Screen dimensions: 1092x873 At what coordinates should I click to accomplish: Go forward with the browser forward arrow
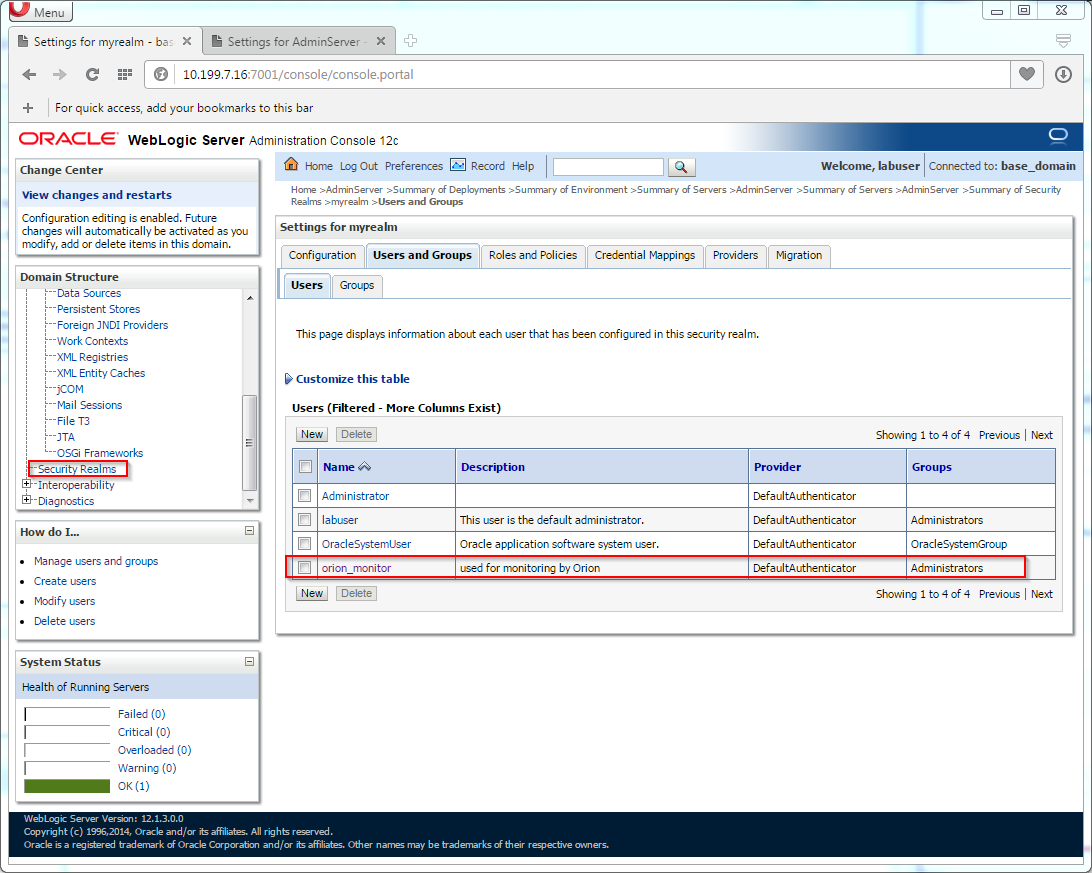[x=60, y=74]
